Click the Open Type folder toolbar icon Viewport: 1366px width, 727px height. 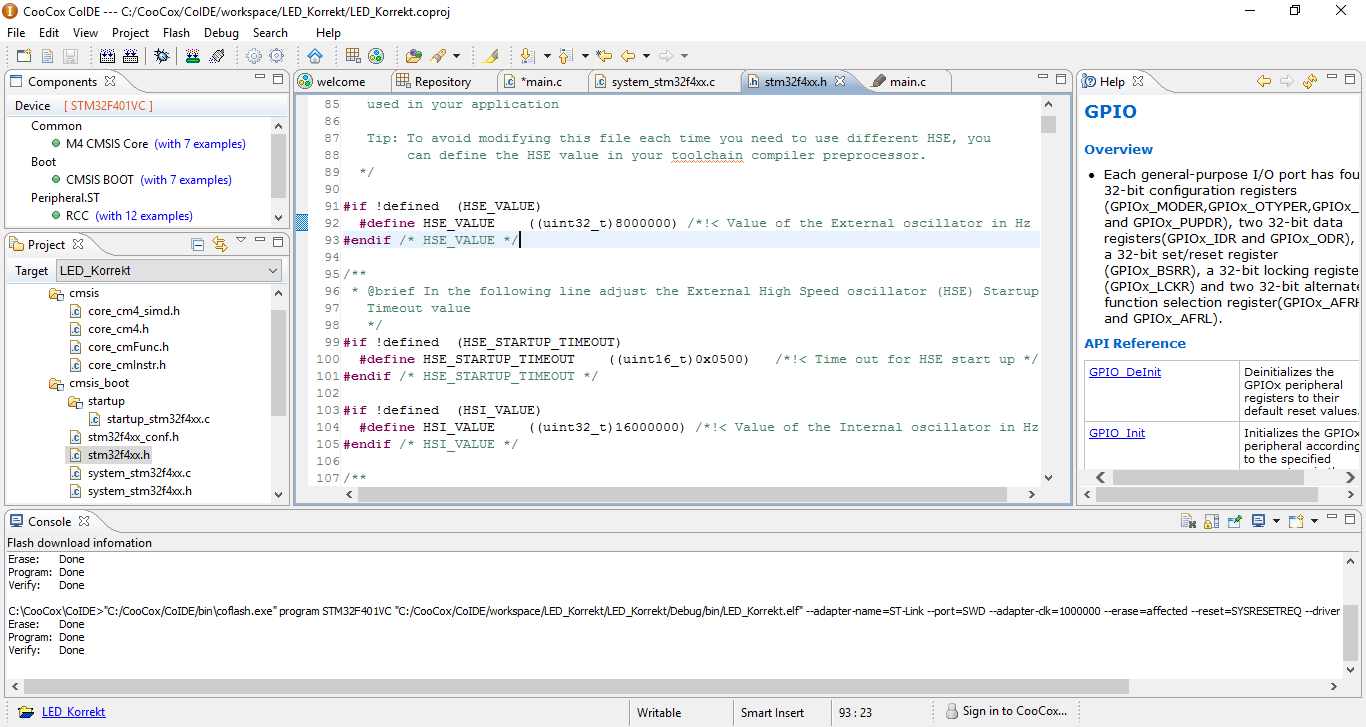[x=413, y=56]
